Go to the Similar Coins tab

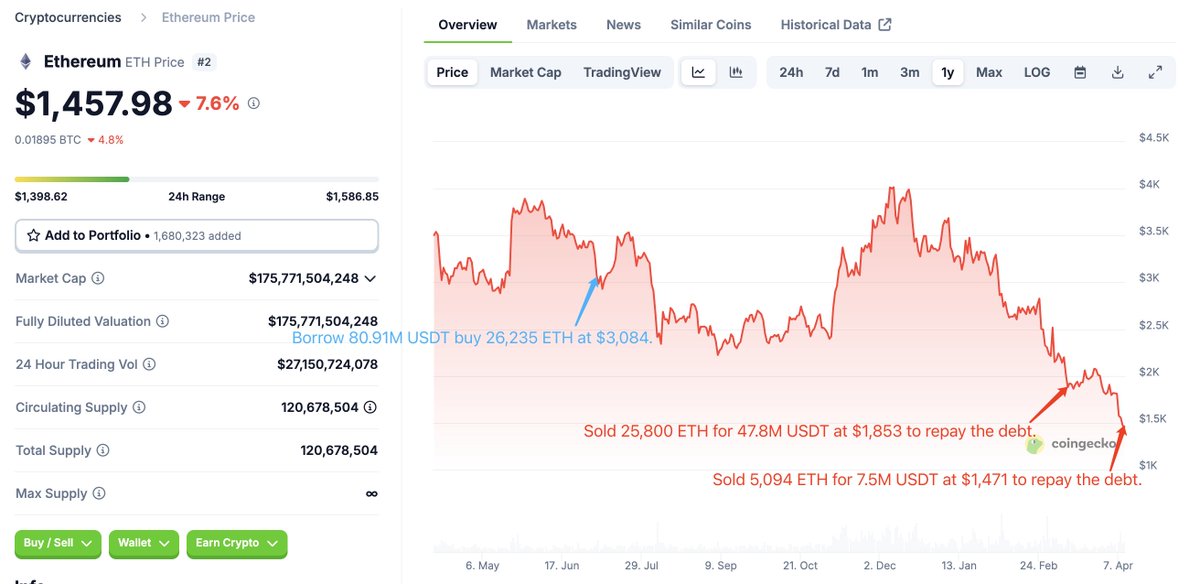[710, 24]
